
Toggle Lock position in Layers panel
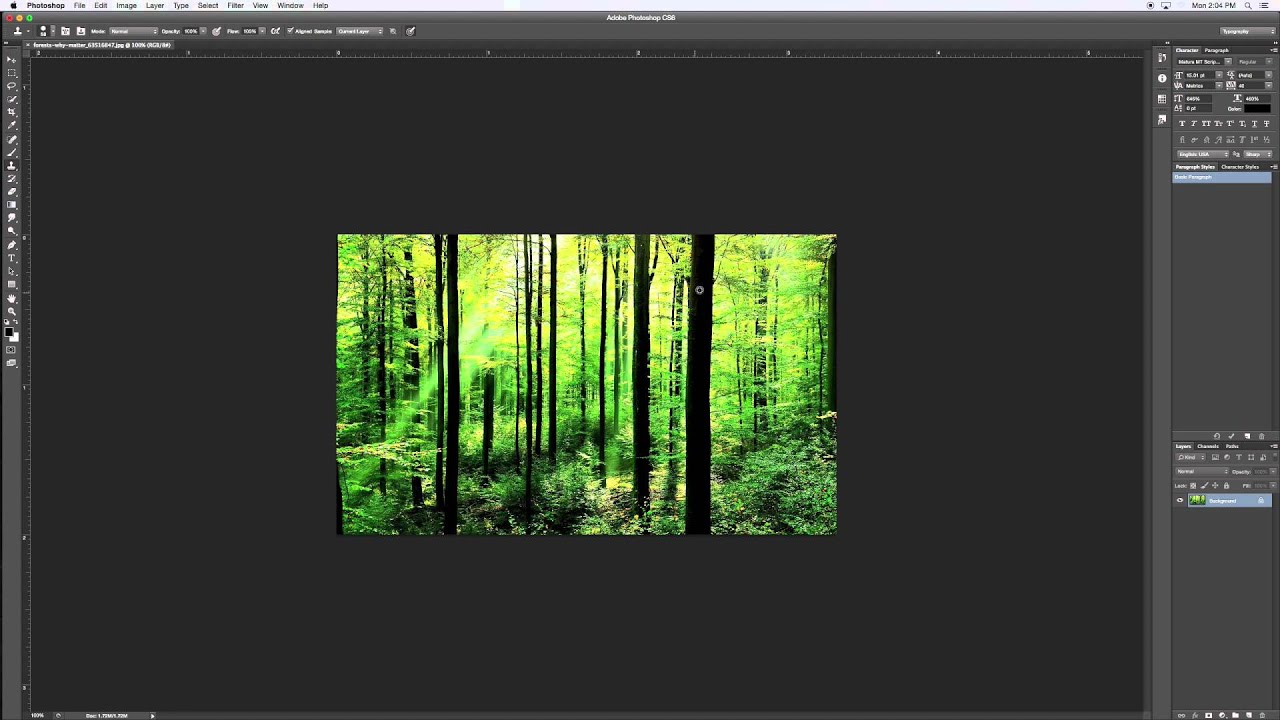pyautogui.click(x=1215, y=486)
